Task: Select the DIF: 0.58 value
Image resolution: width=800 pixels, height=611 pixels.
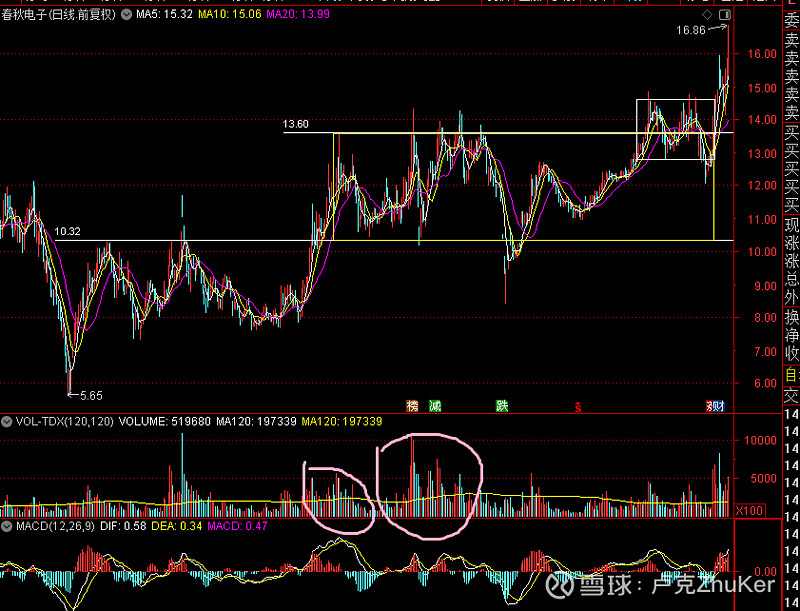Action: (123, 526)
